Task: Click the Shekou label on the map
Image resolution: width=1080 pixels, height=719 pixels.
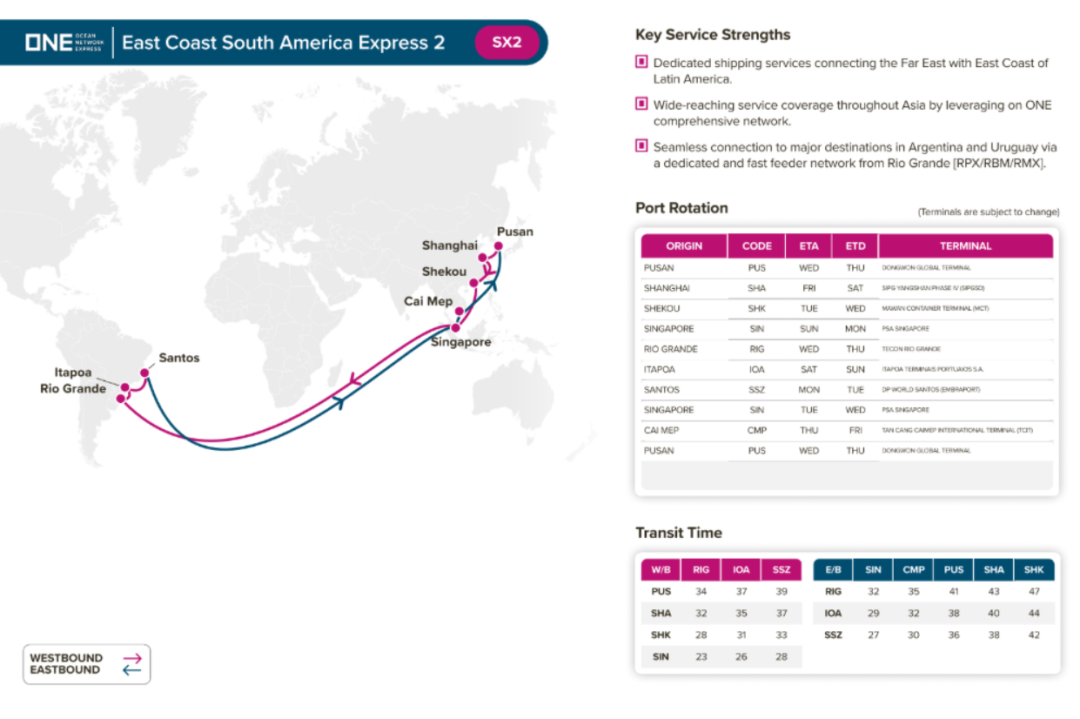Action: pyautogui.click(x=444, y=271)
